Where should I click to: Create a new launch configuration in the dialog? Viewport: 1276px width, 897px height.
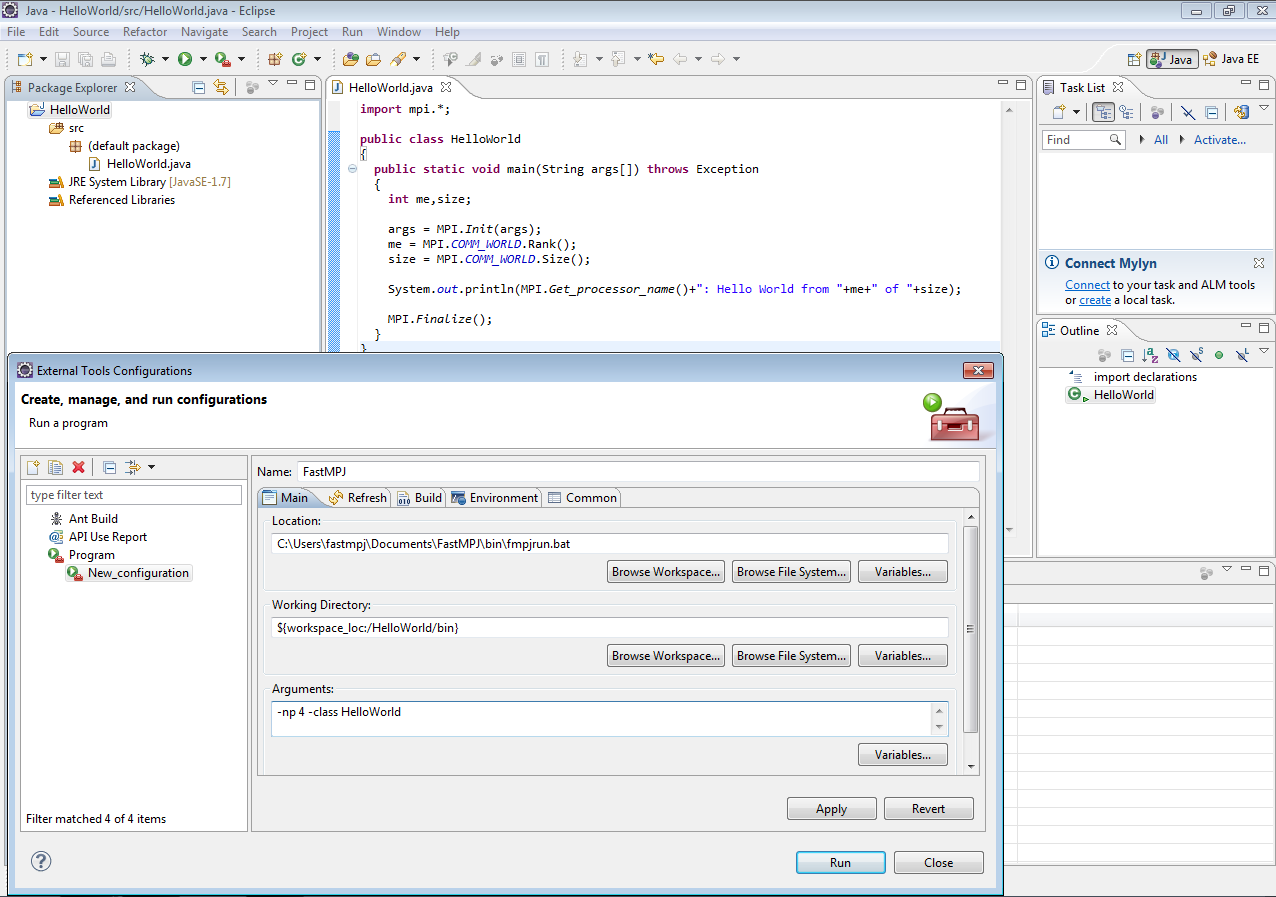33,467
